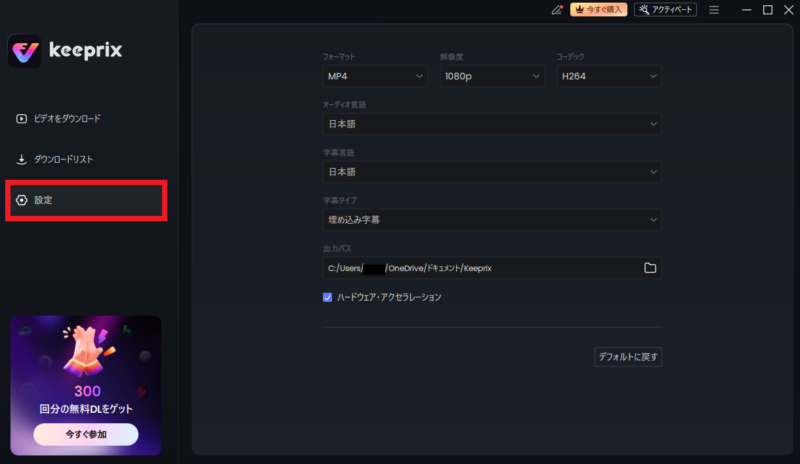
Task: Open the 字幕タイプ 埋め込み字幕 dropdown
Action: point(491,219)
